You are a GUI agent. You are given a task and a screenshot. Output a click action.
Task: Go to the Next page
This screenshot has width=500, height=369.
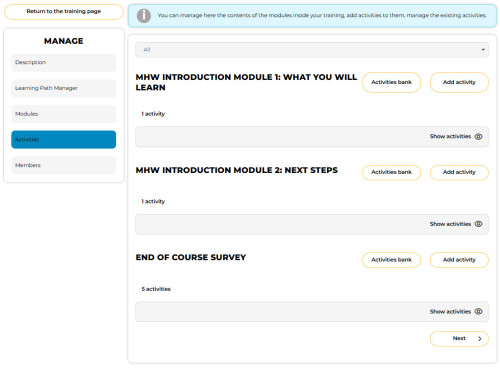459,339
